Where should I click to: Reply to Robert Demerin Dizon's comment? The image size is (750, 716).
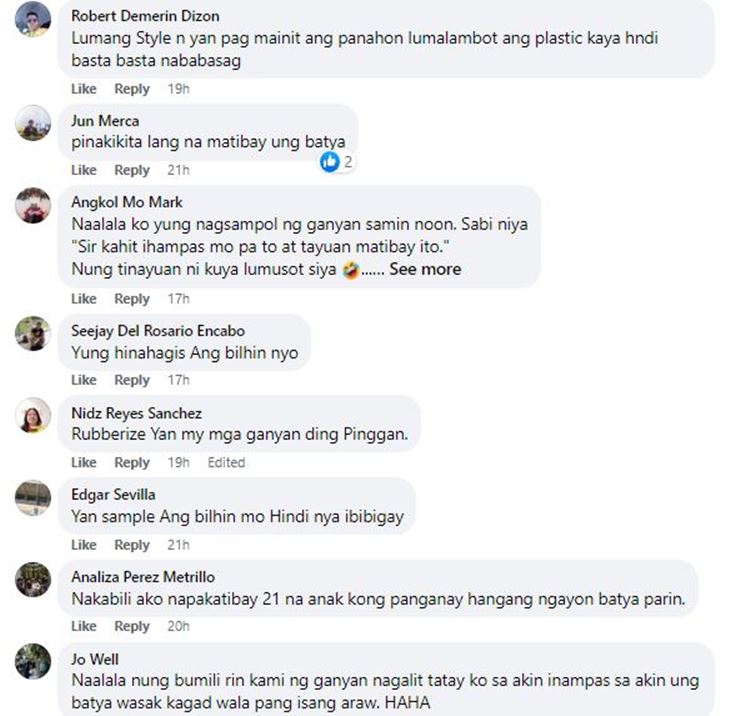132,89
